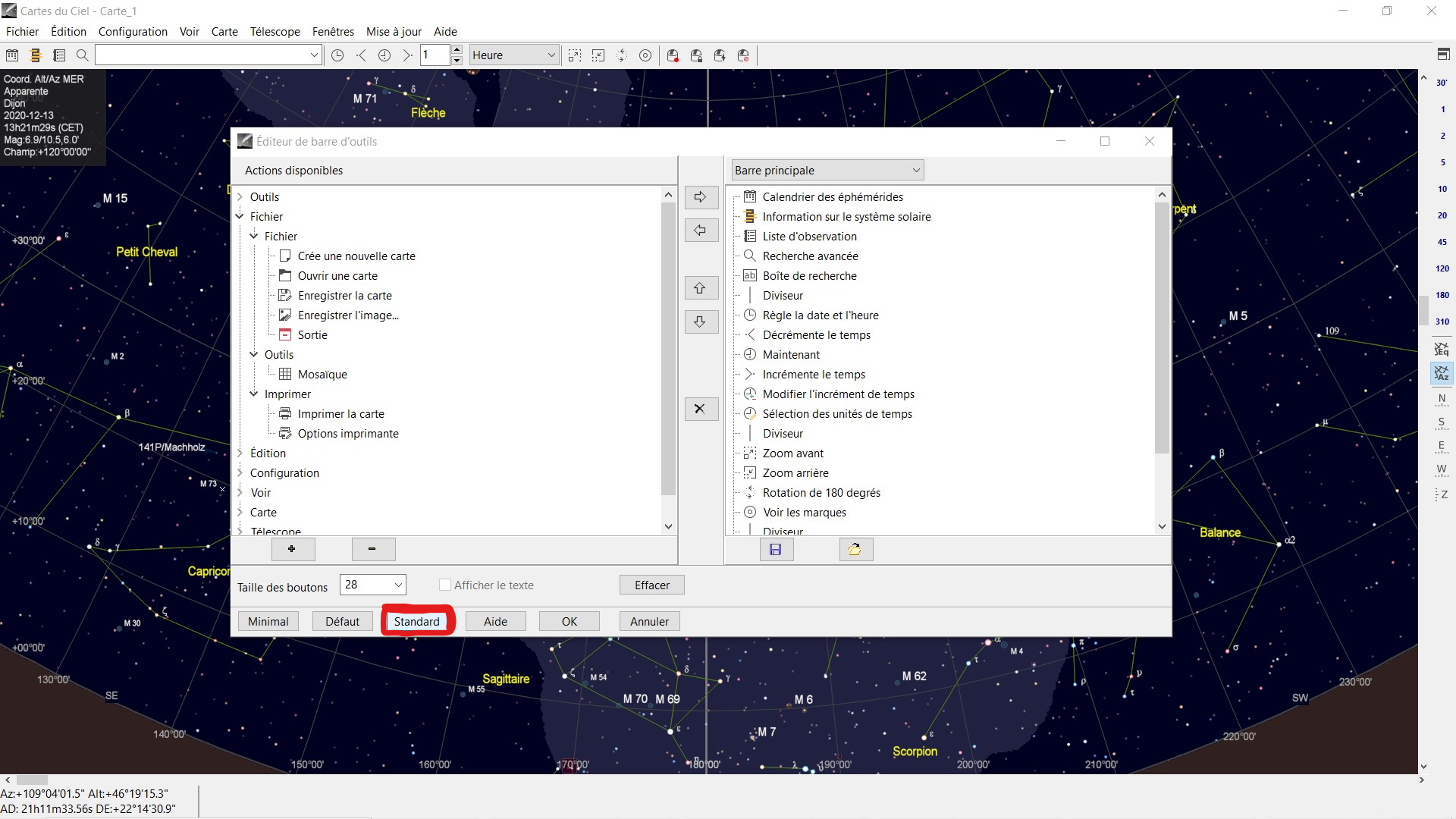Expand the Édition tree node
This screenshot has width=1456, height=819.
pos(240,453)
